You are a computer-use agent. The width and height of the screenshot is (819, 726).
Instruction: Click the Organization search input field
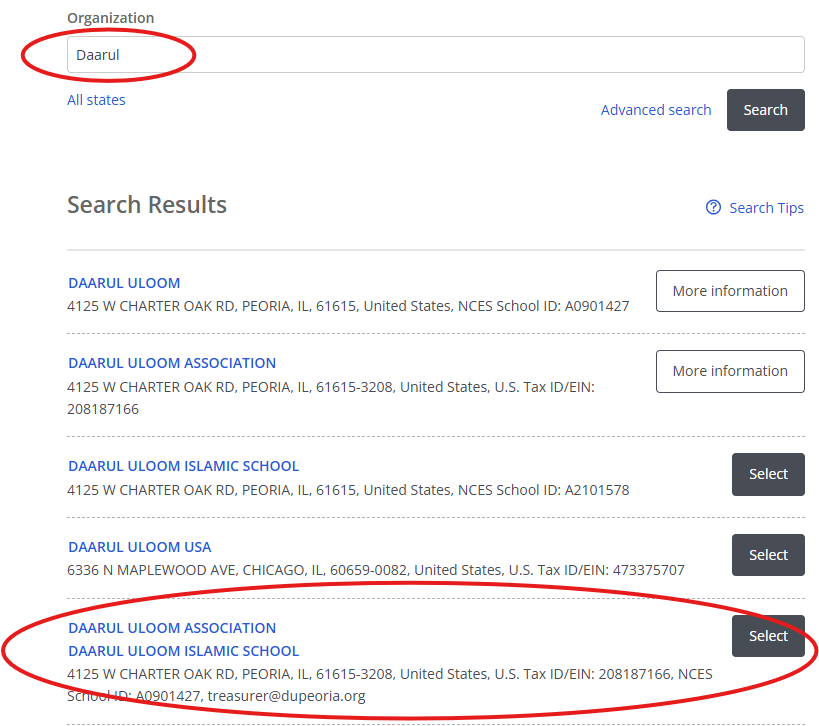pyautogui.click(x=436, y=54)
